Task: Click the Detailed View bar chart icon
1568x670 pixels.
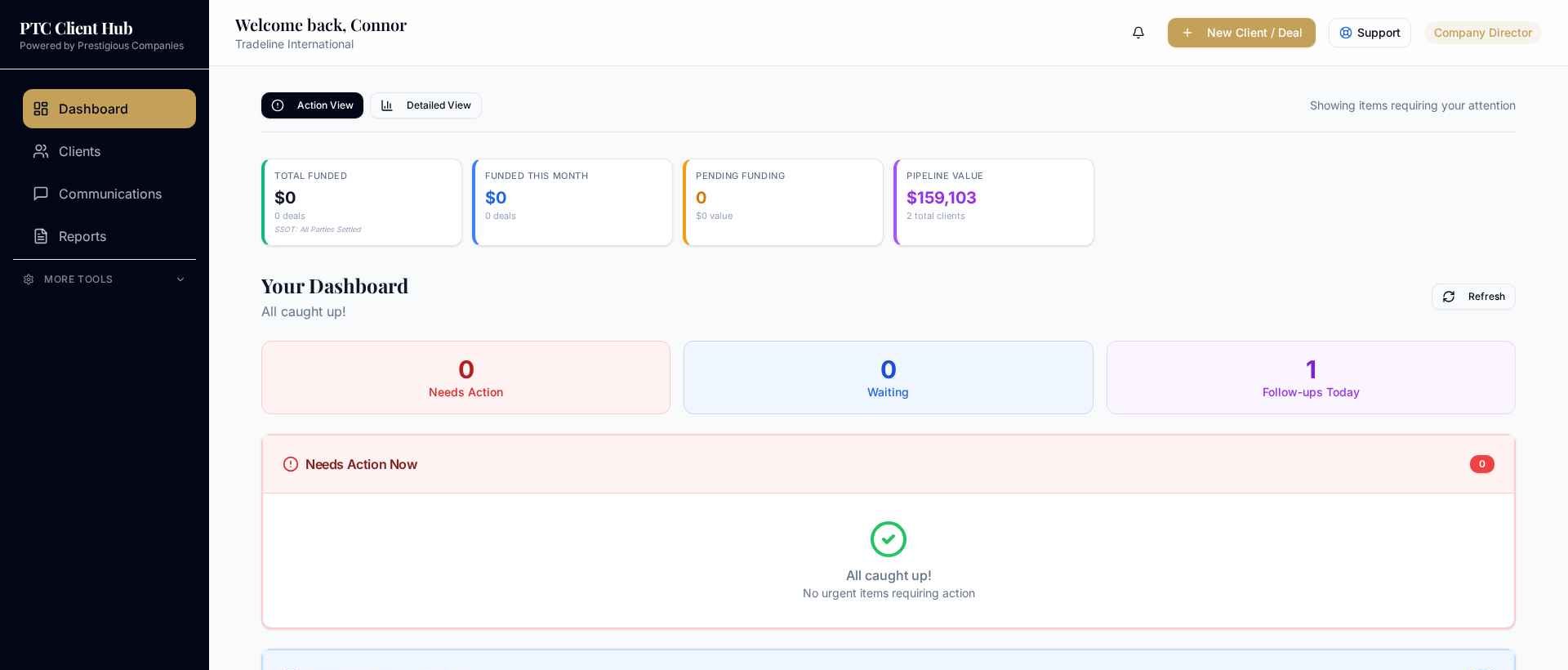Action: coord(387,105)
